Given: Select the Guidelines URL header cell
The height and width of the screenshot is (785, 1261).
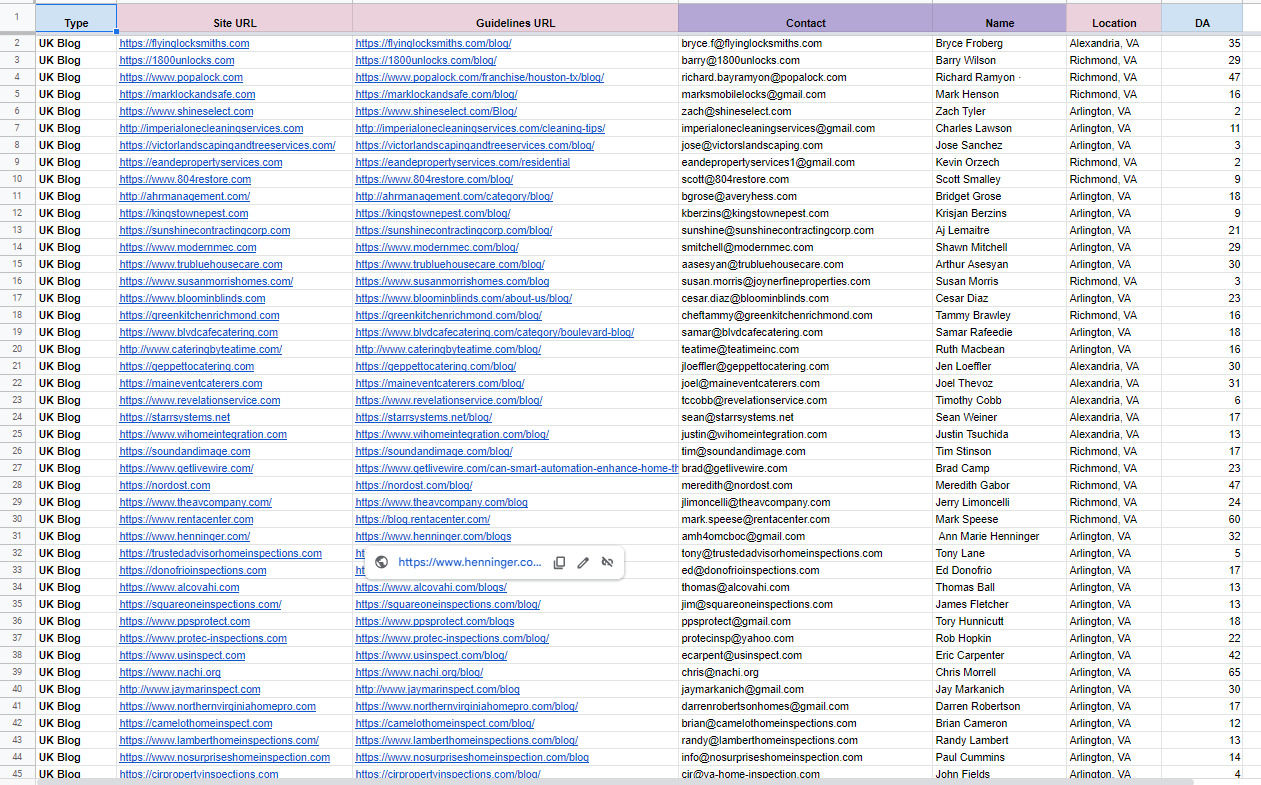Looking at the screenshot, I should coord(515,19).
